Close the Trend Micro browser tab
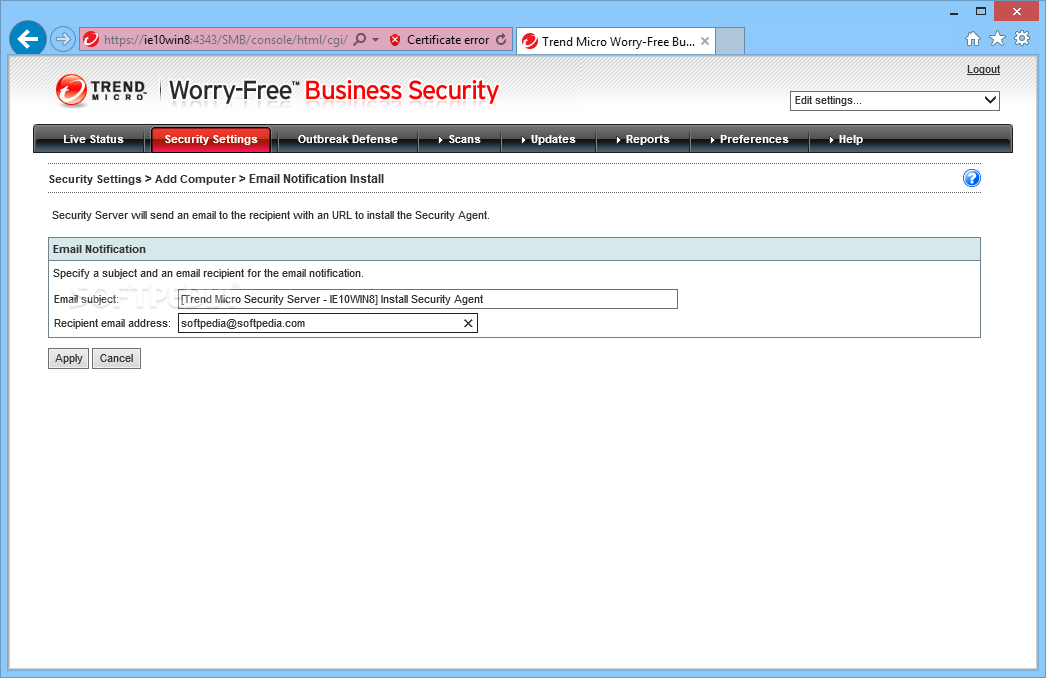Image resolution: width=1046 pixels, height=678 pixels. point(704,41)
